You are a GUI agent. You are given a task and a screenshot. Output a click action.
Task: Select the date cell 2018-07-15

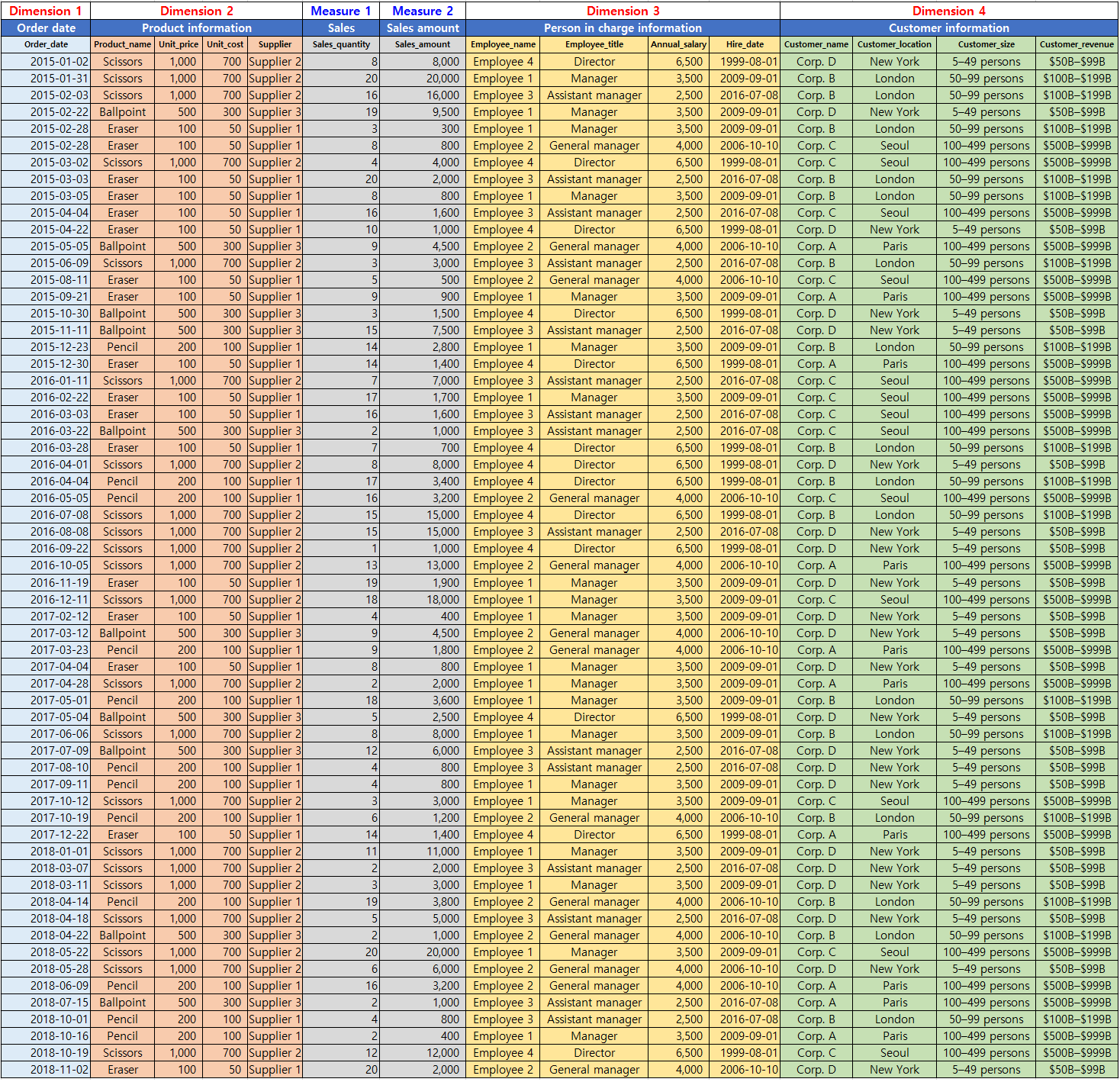tap(46, 1003)
